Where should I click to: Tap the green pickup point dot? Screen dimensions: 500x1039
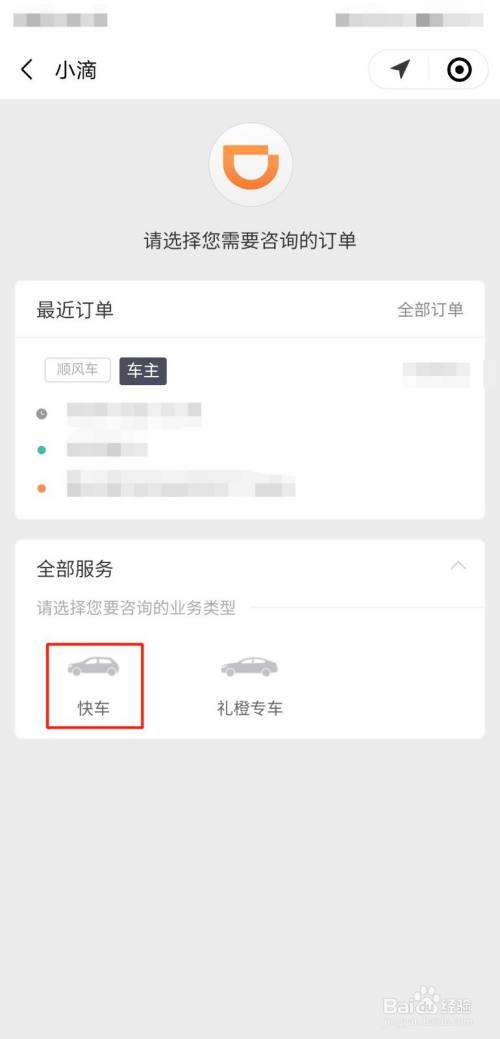point(42,451)
